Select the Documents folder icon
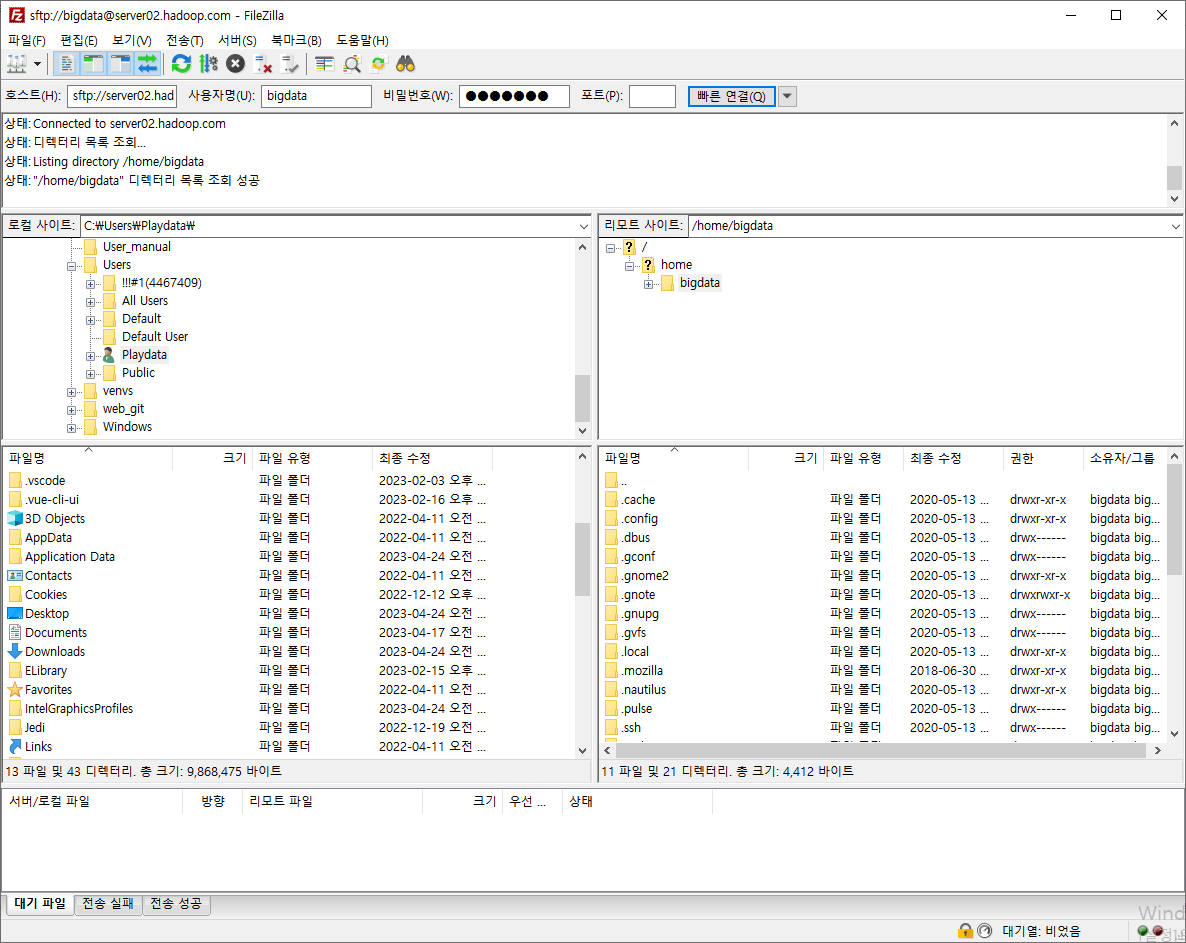Screen dimensions: 1186x943 (14, 632)
